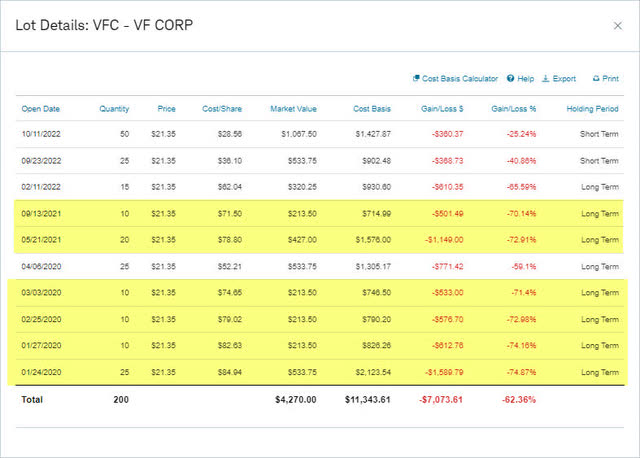This screenshot has width=640, height=458.
Task: Sort by Price column header
Action: click(167, 109)
